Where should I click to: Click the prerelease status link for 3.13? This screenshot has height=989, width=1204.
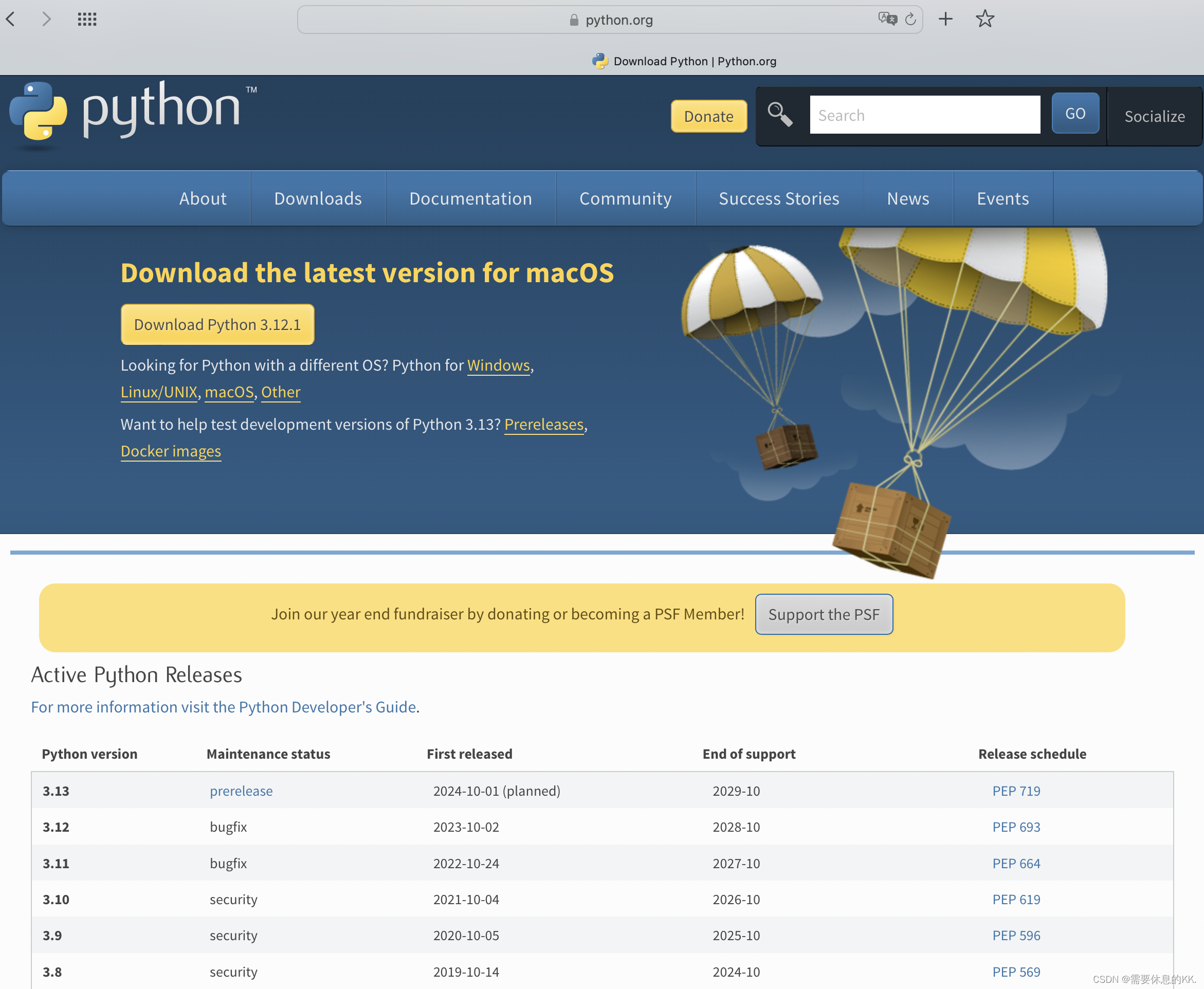pyautogui.click(x=241, y=791)
